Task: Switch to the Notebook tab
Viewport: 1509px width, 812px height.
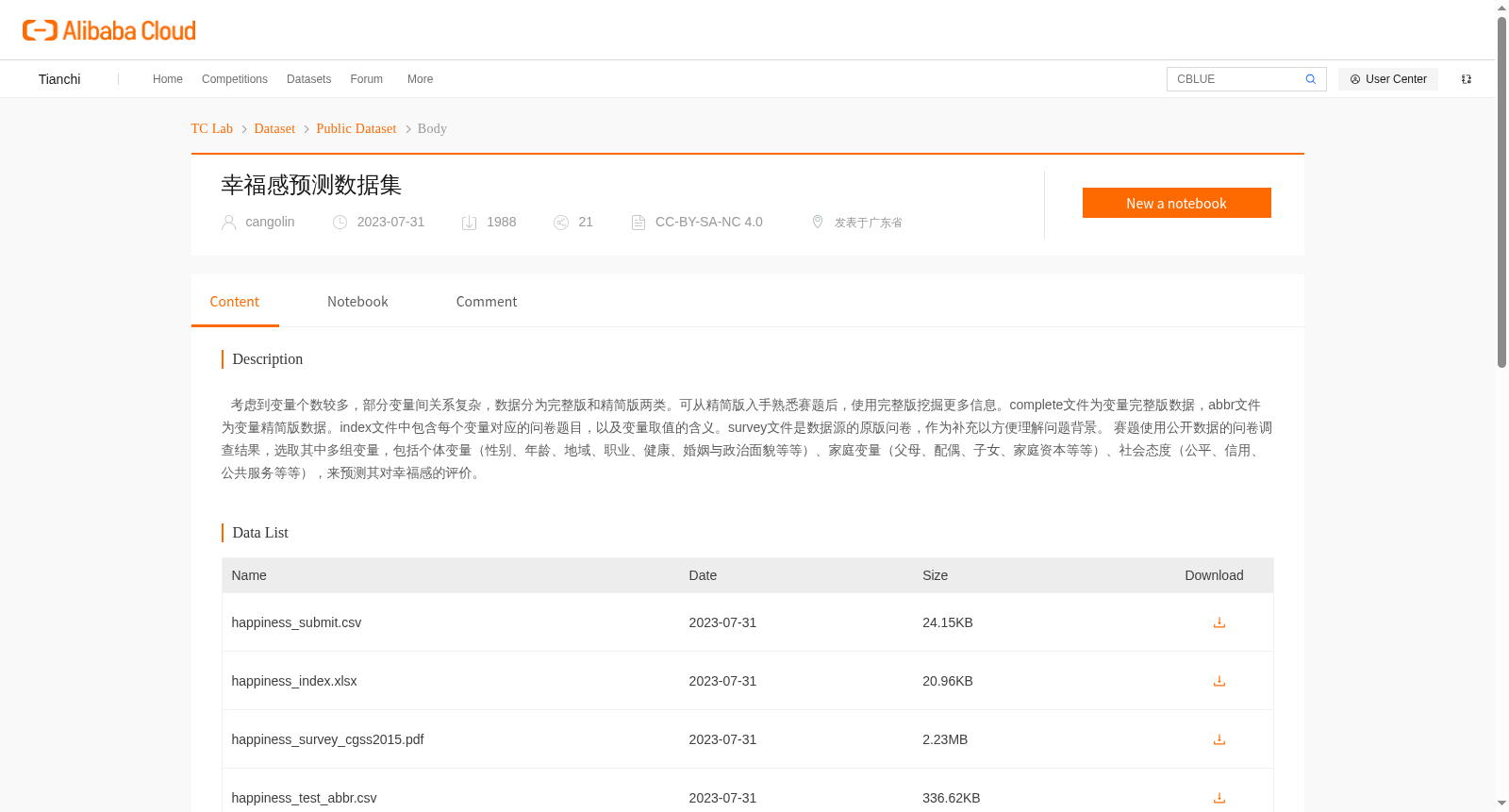Action: click(x=357, y=302)
